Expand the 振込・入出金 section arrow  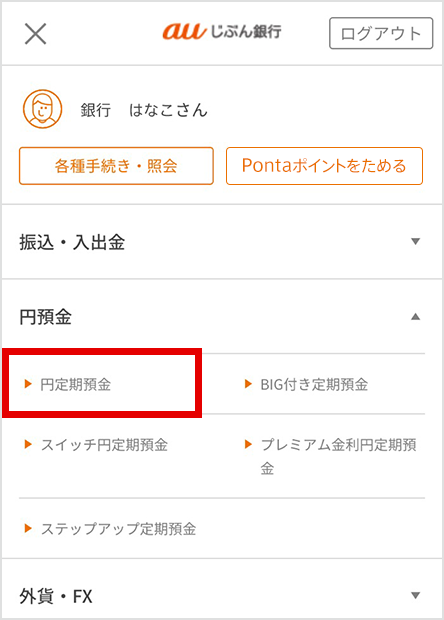pos(415,241)
